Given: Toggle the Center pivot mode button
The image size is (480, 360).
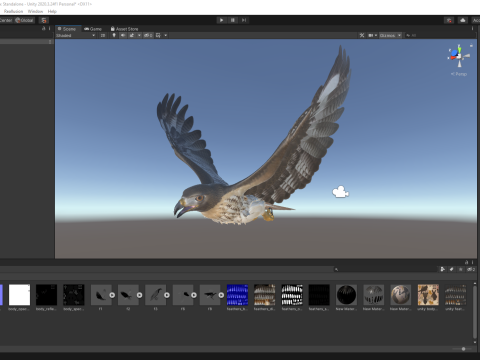Looking at the screenshot, I should click(x=6, y=20).
